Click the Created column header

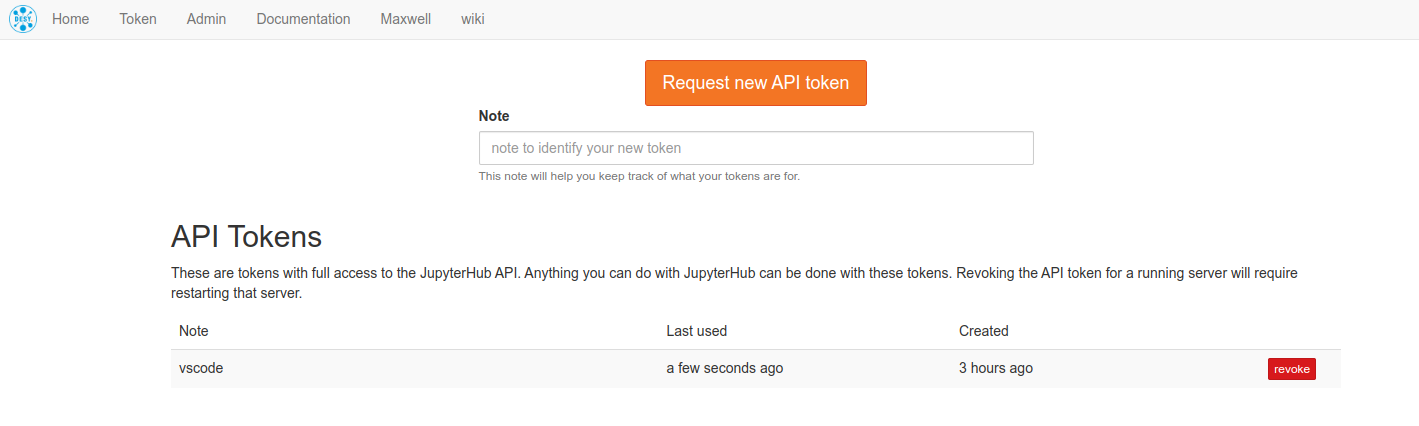[983, 331]
